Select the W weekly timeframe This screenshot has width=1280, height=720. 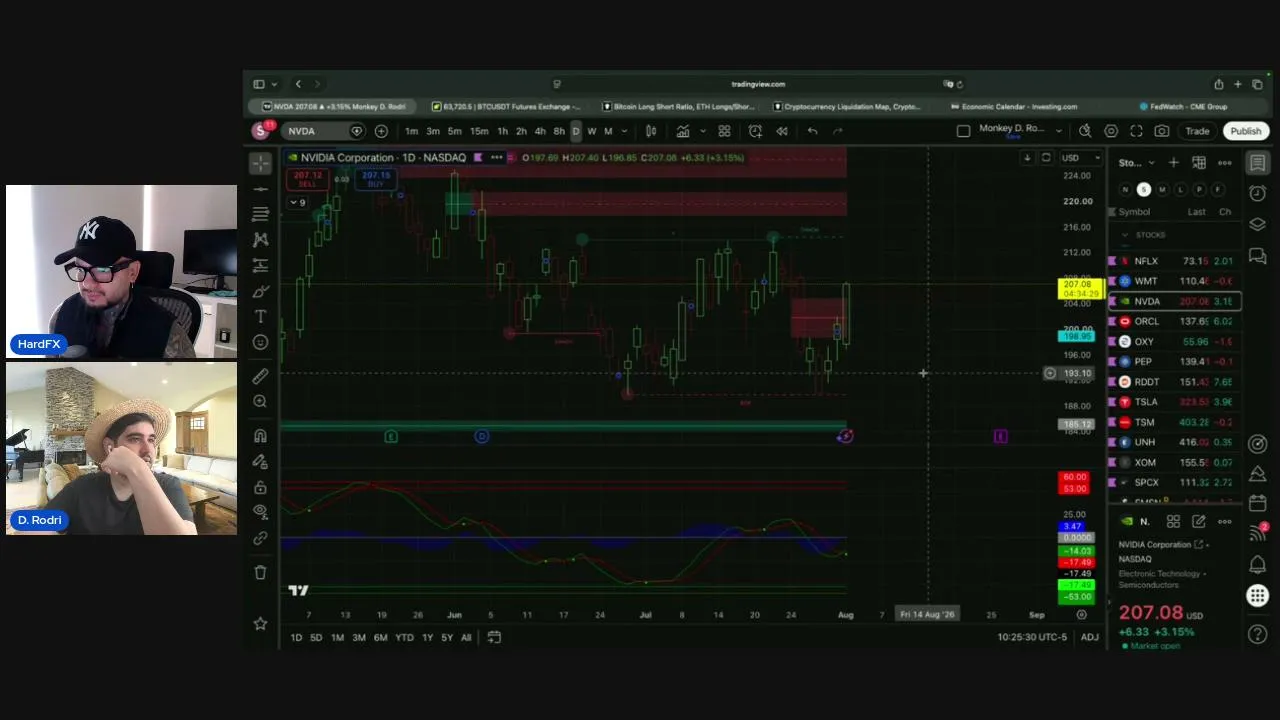point(592,131)
